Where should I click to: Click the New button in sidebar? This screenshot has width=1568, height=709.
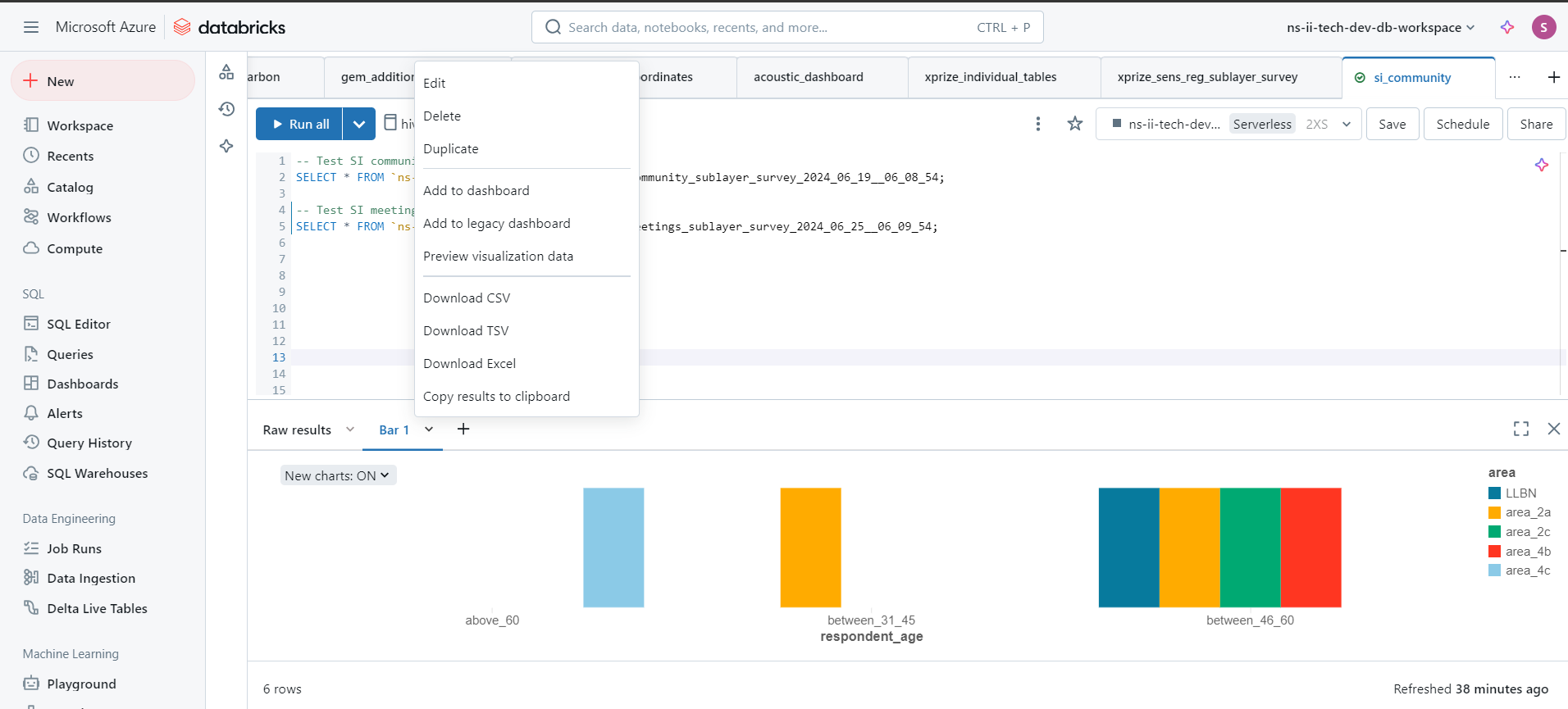[x=103, y=80]
